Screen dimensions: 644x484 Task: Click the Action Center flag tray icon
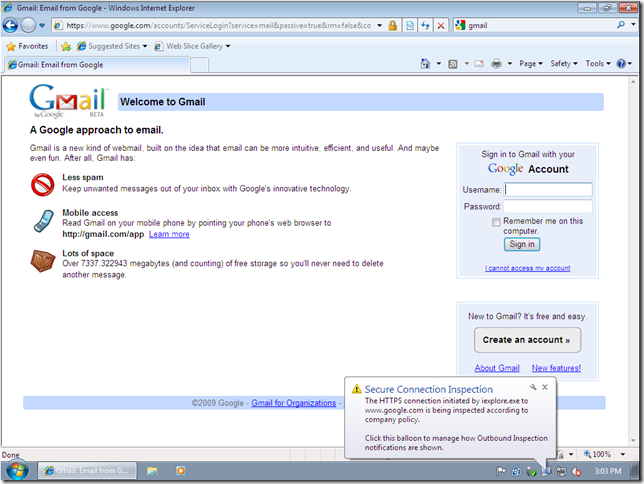pyautogui.click(x=501, y=471)
